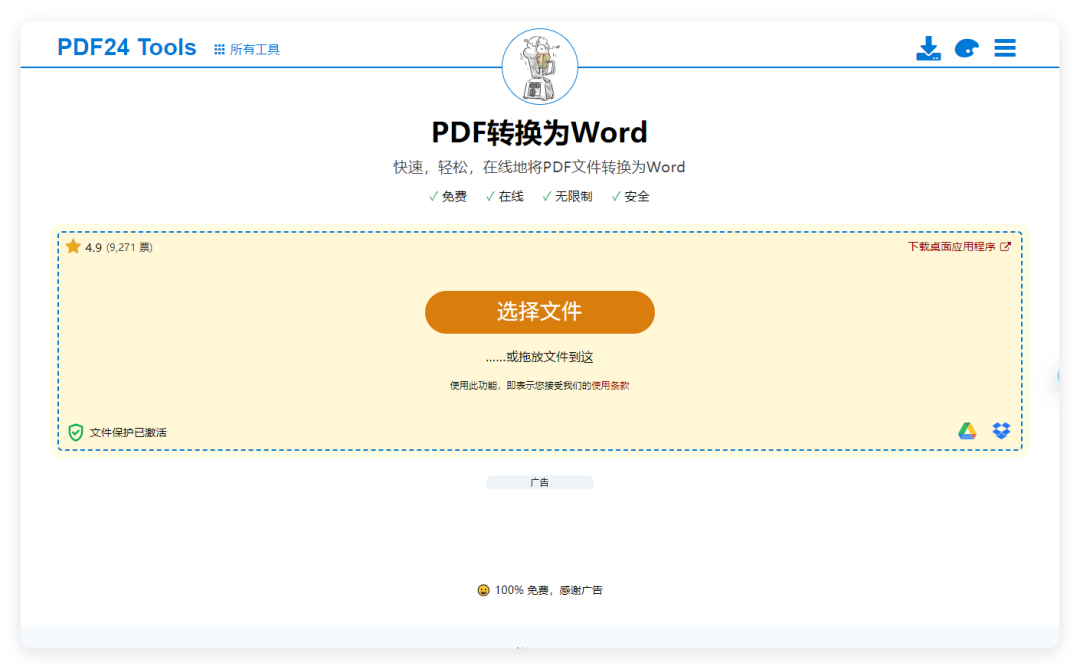Click the 广告 ad label
The image size is (1080, 669).
539,482
